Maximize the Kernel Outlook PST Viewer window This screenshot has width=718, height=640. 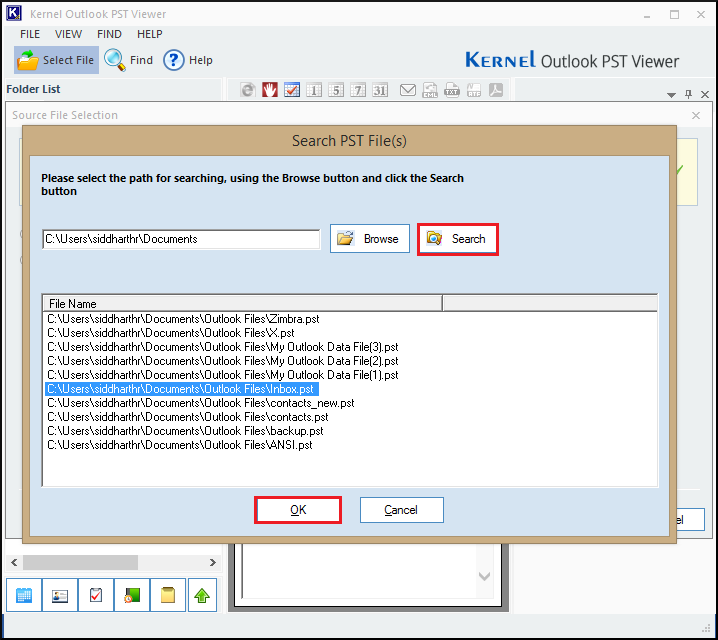click(x=674, y=15)
